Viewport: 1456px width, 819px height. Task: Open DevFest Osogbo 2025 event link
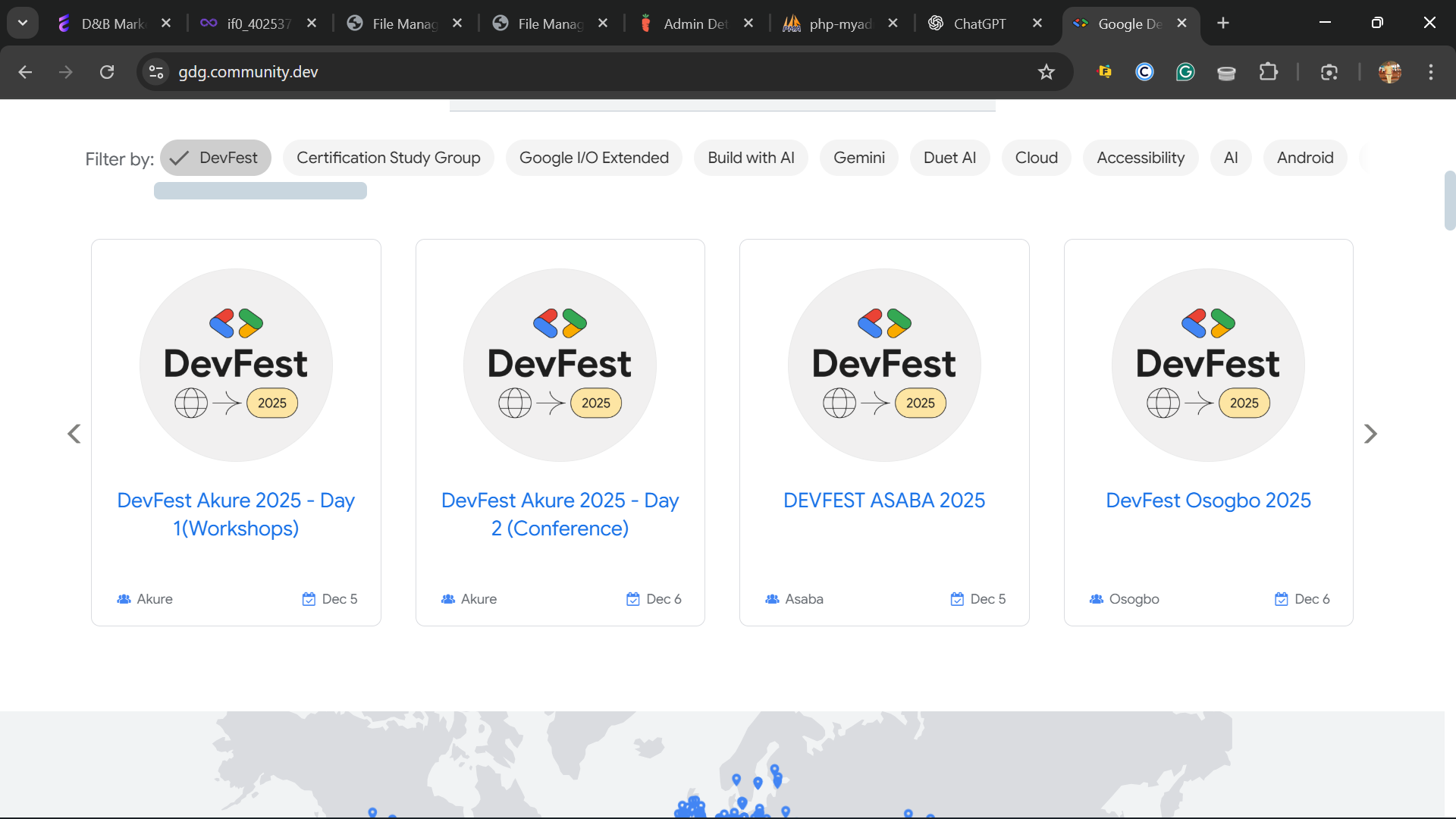click(1208, 500)
